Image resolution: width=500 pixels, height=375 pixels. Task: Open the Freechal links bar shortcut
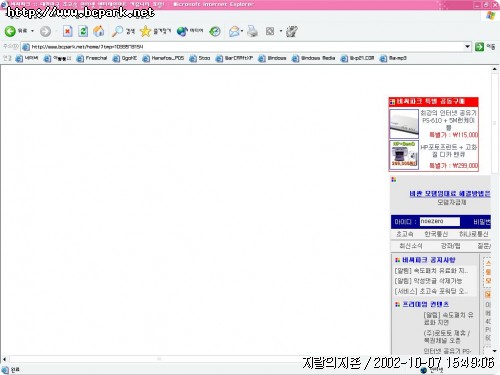click(x=92, y=58)
